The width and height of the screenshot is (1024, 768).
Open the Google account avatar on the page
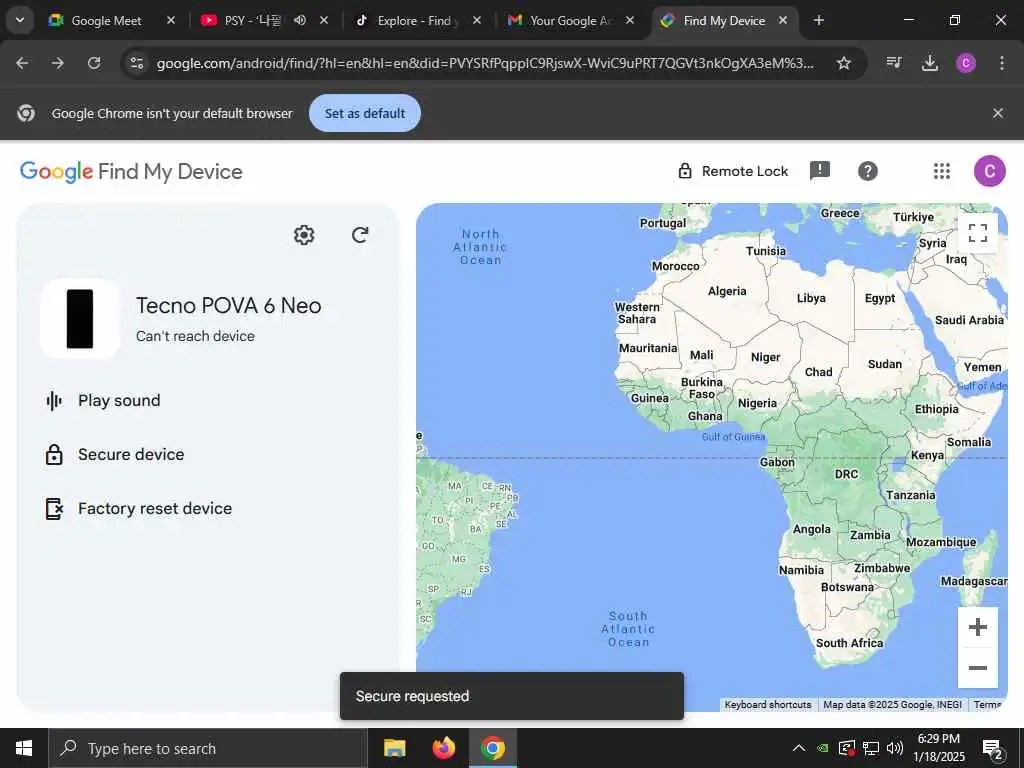(x=989, y=171)
